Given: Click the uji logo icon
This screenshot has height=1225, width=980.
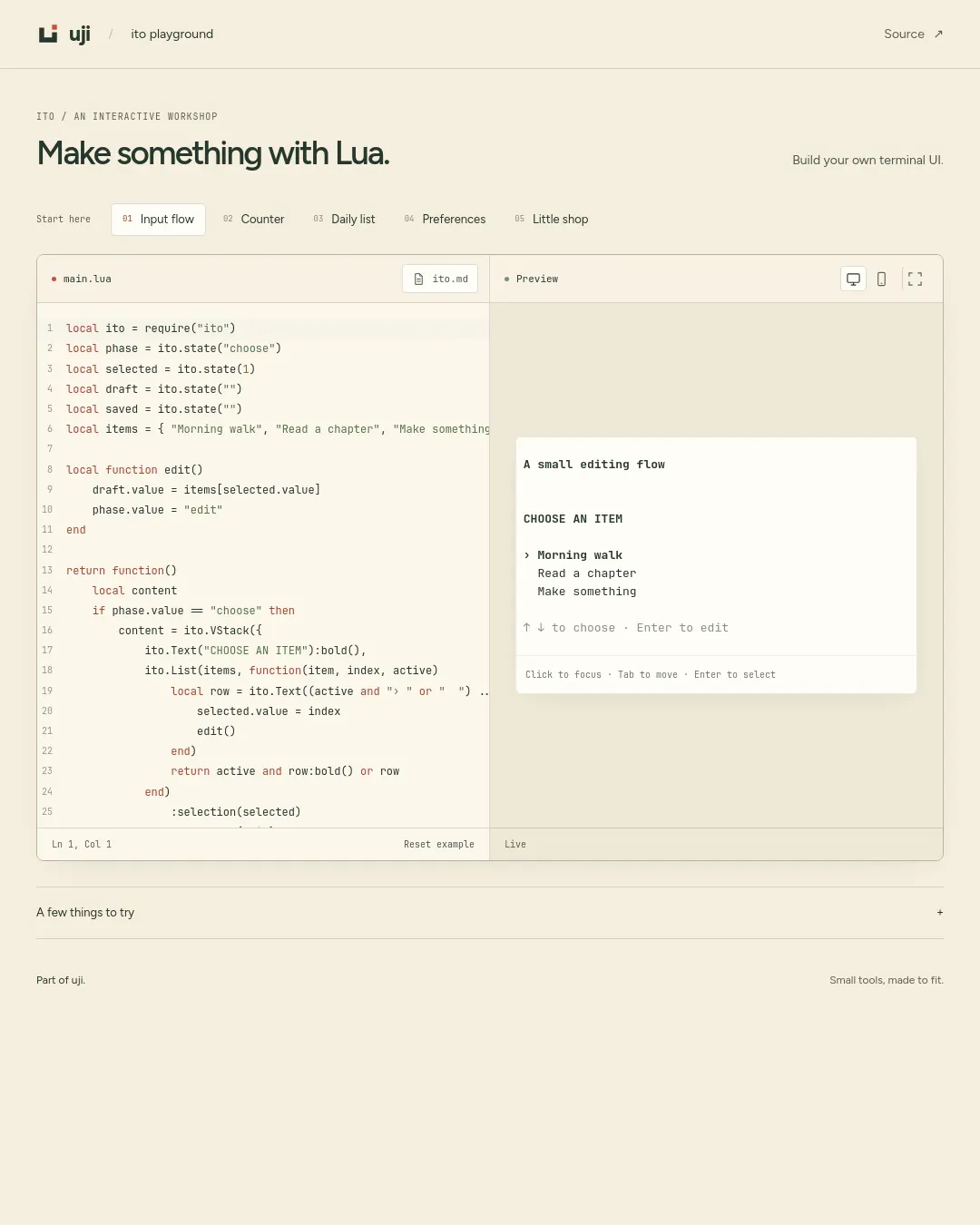Looking at the screenshot, I should pos(48,34).
